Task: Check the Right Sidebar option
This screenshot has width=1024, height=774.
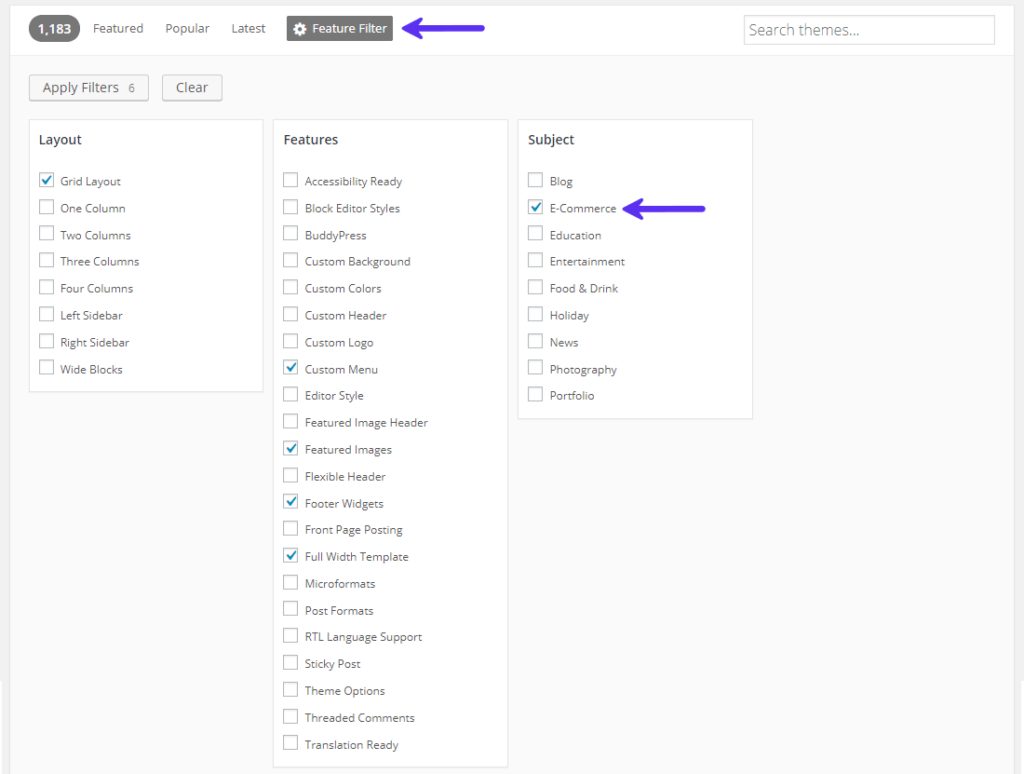Action: (x=47, y=342)
